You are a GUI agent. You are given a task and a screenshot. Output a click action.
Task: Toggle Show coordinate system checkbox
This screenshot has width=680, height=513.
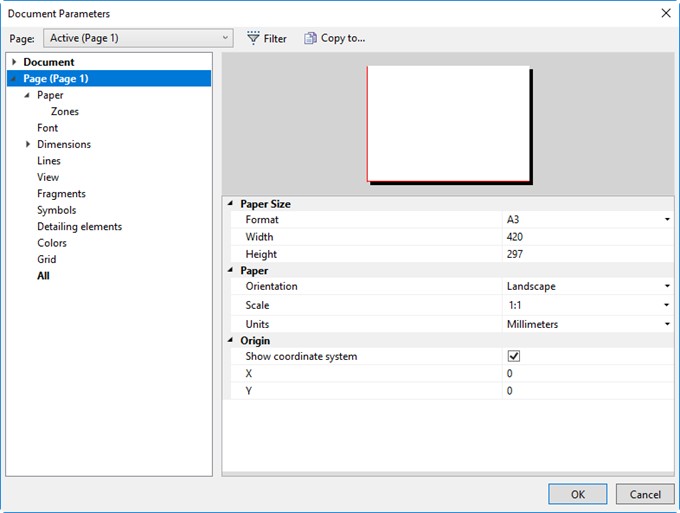[514, 356]
